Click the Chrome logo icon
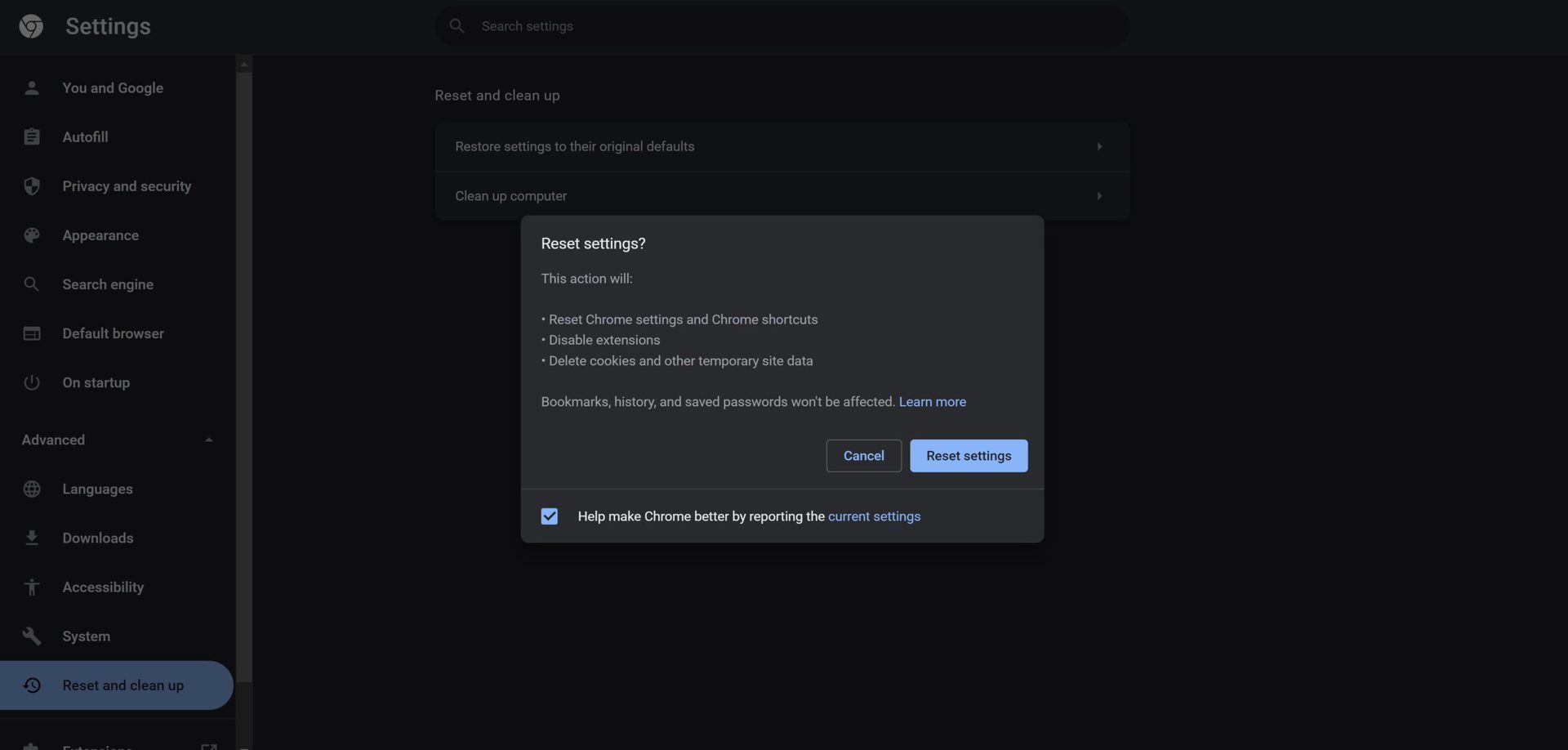 (31, 26)
